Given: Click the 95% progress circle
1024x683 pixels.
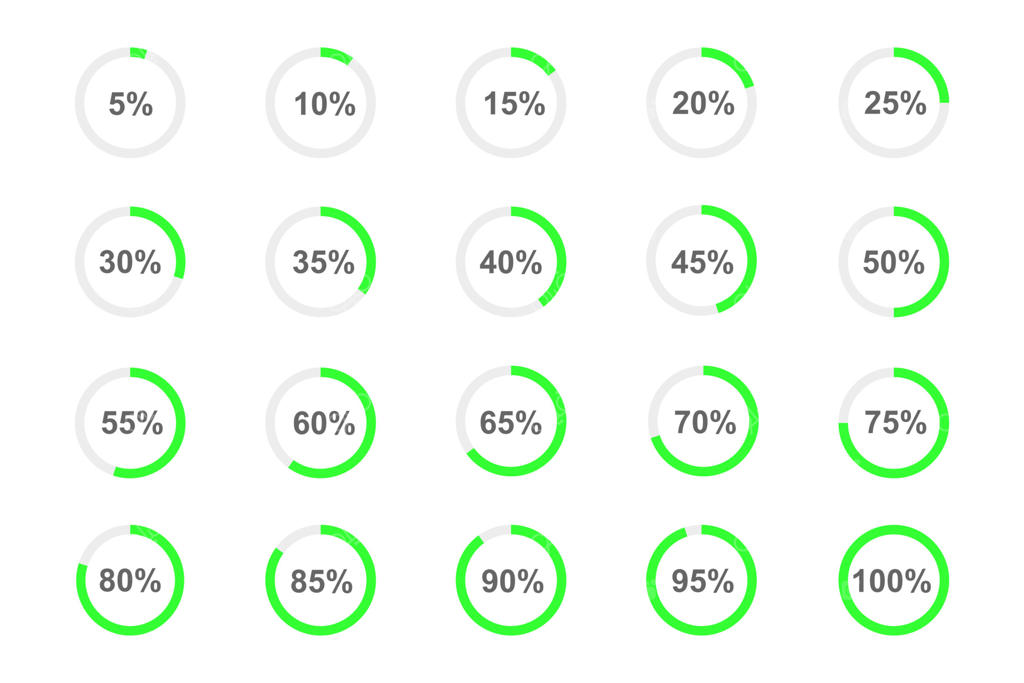Looking at the screenshot, I should tap(702, 580).
